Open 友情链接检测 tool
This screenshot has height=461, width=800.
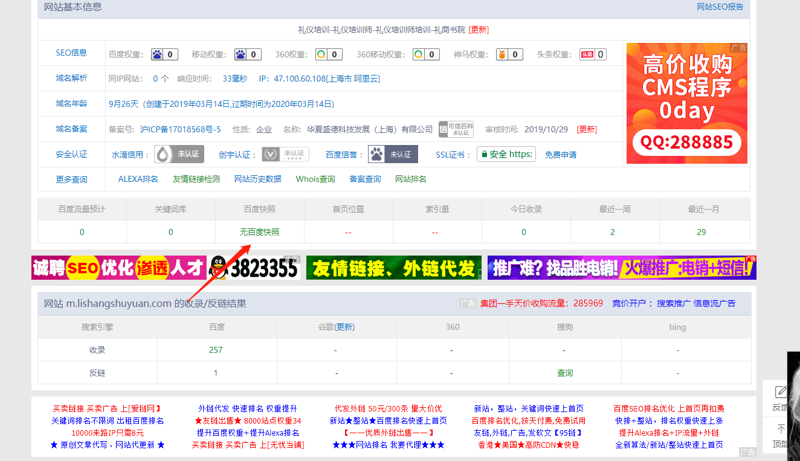[x=196, y=179]
